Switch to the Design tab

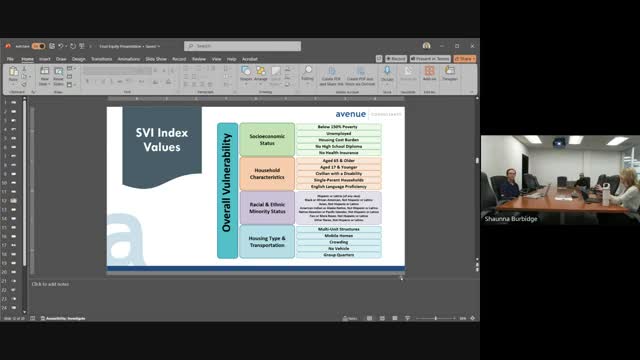[x=78, y=59]
